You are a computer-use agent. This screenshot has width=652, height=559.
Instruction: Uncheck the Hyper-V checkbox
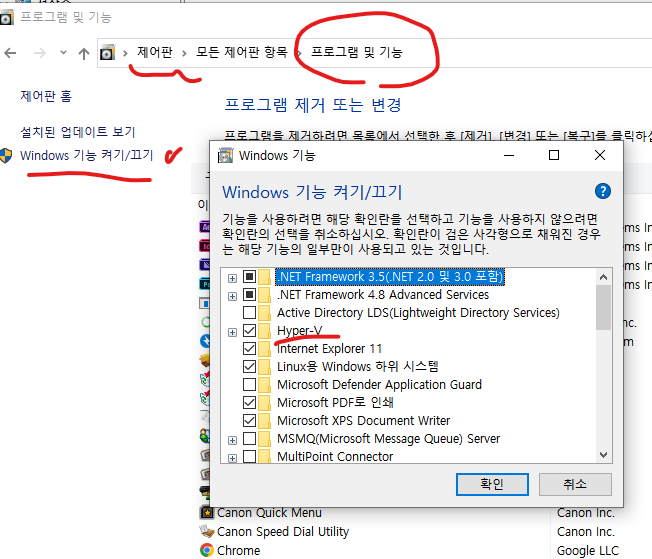[249, 331]
